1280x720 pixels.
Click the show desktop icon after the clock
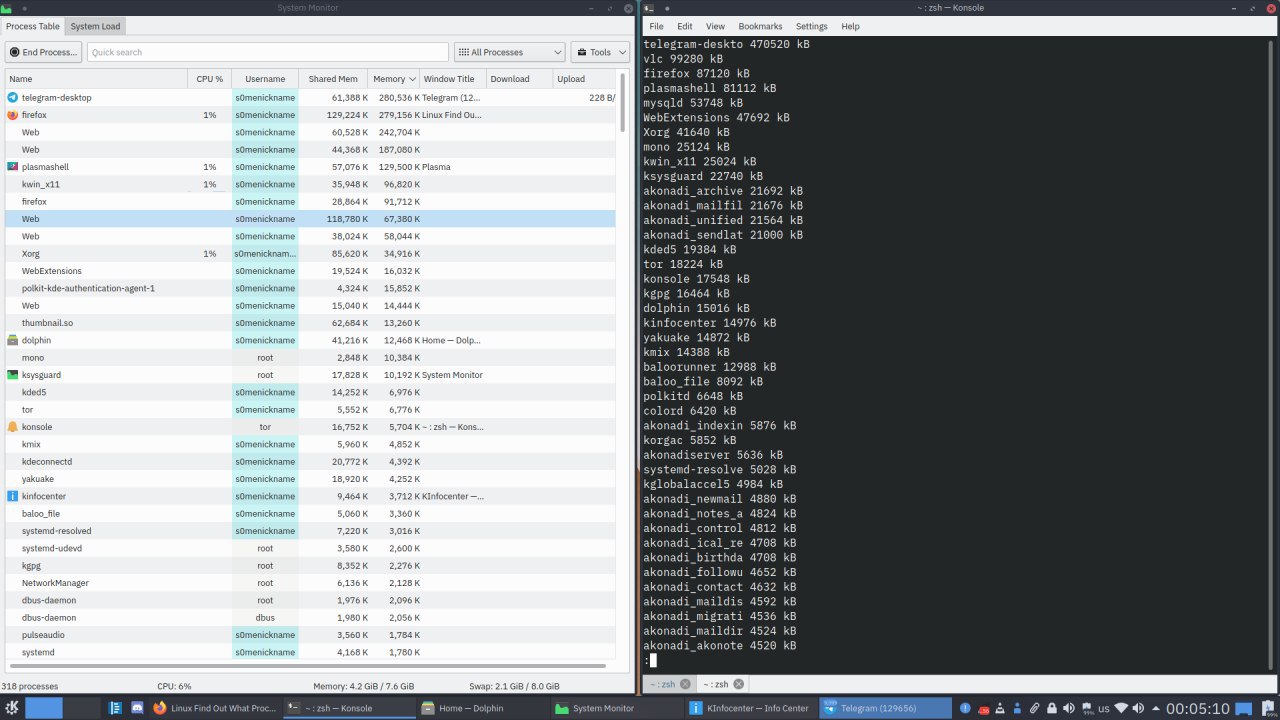[1244, 708]
